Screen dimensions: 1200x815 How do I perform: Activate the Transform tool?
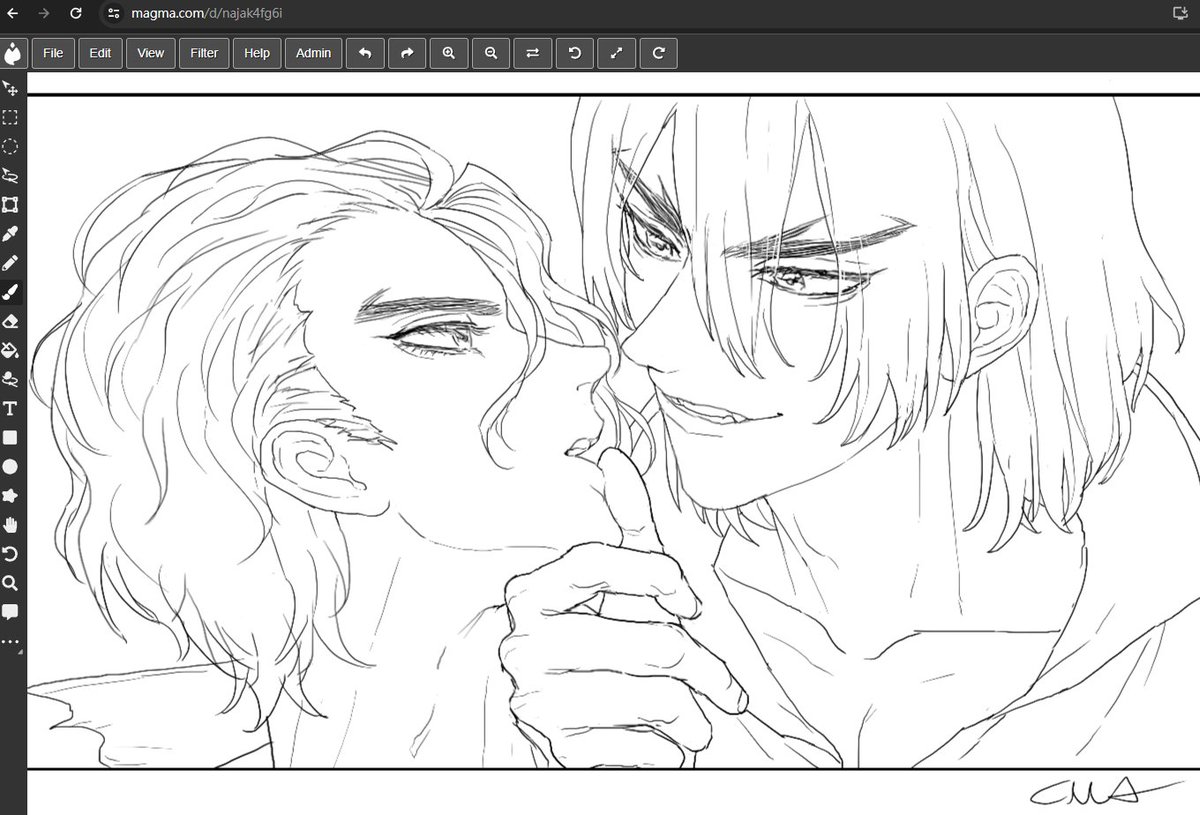point(10,205)
